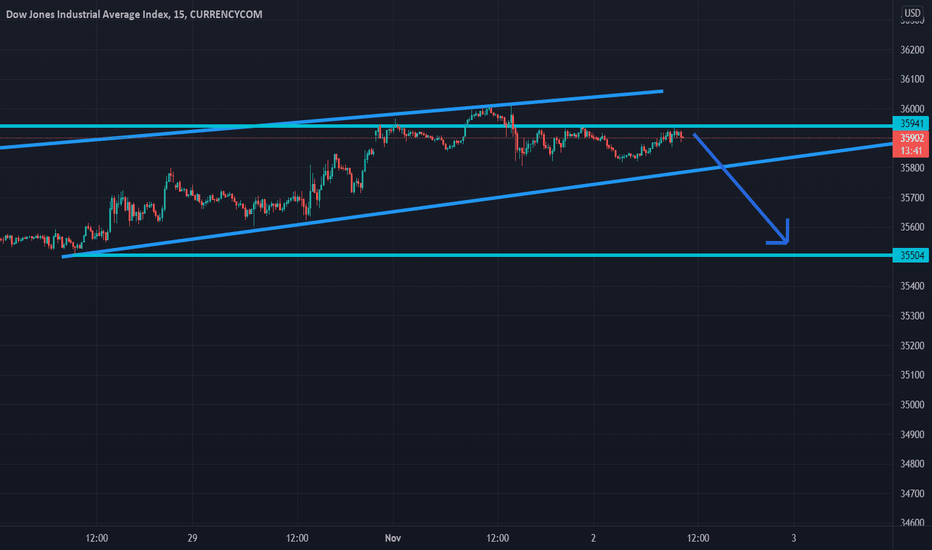Click the 35400 price axis label
The width and height of the screenshot is (932, 550).
click(912, 286)
